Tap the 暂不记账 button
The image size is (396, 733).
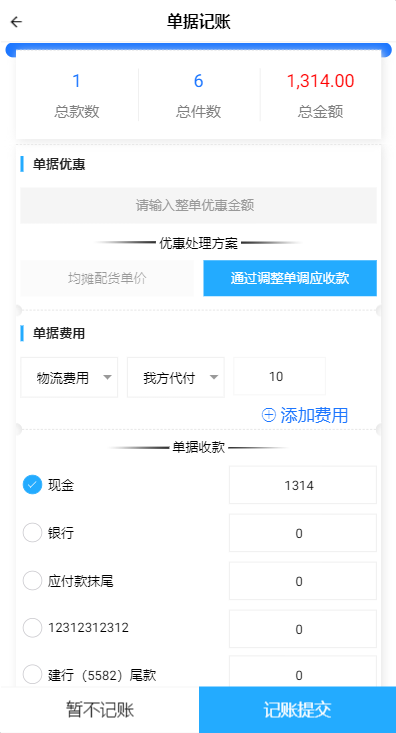[x=100, y=710]
